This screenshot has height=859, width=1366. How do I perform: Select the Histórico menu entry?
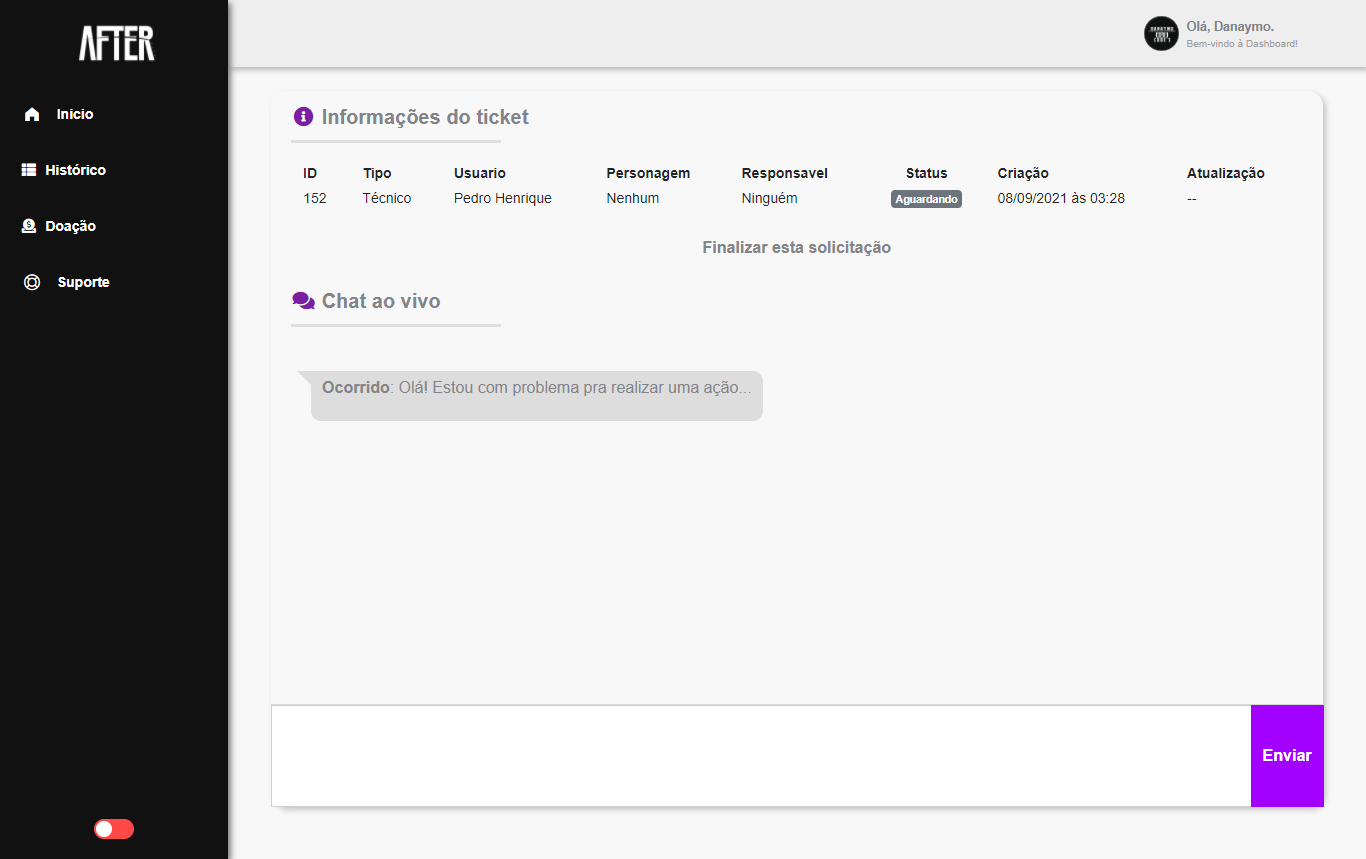point(76,169)
